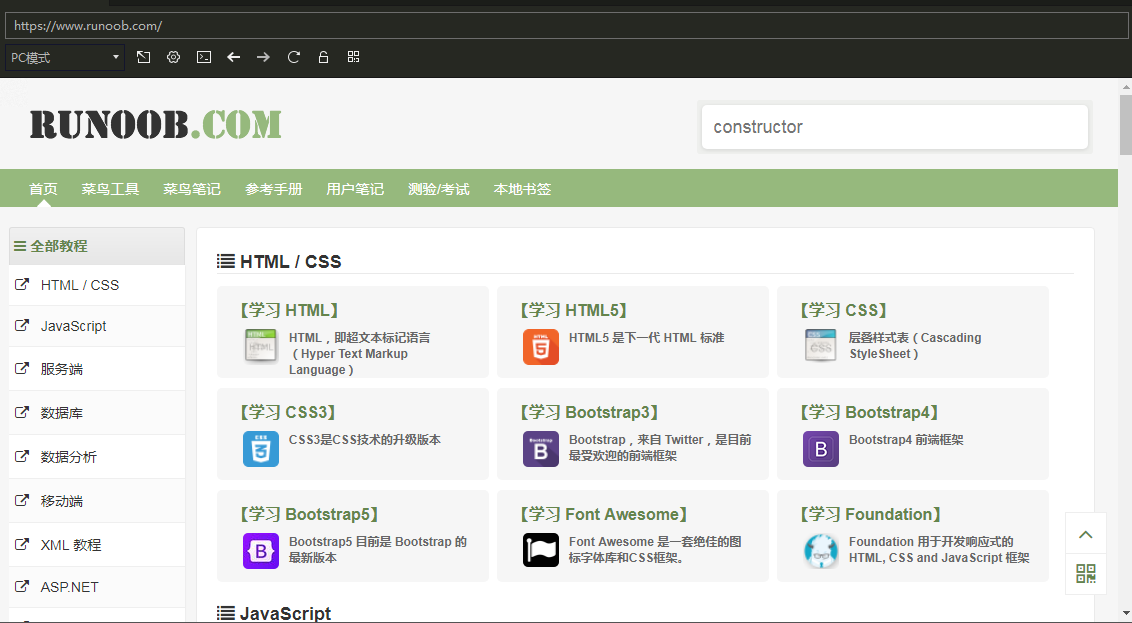Click the Foundation yeti icon
The width and height of the screenshot is (1132, 623).
821,551
